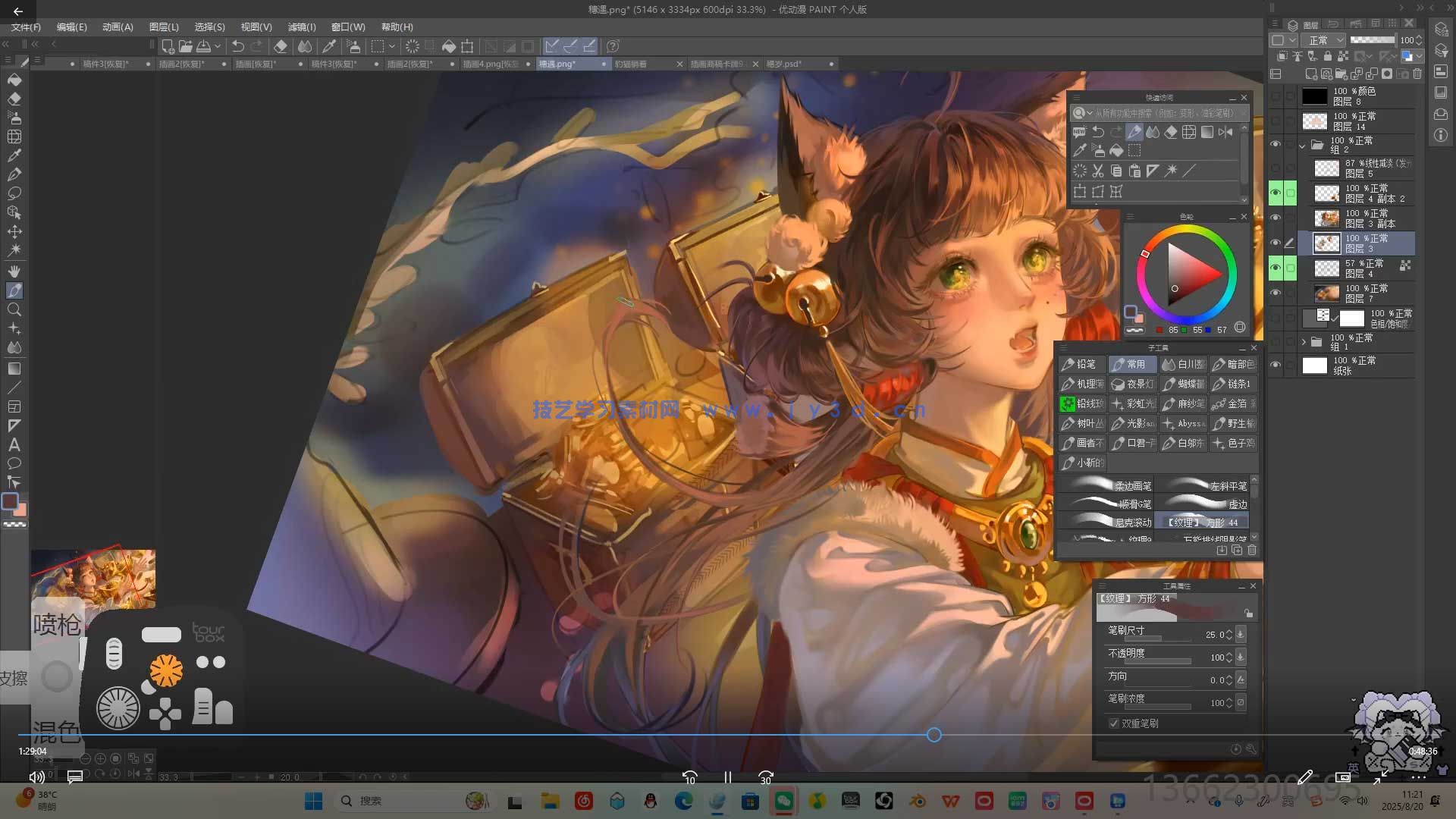Delete layer using trash icon in layer panel
This screenshot has height=819, width=1456.
point(1417,74)
